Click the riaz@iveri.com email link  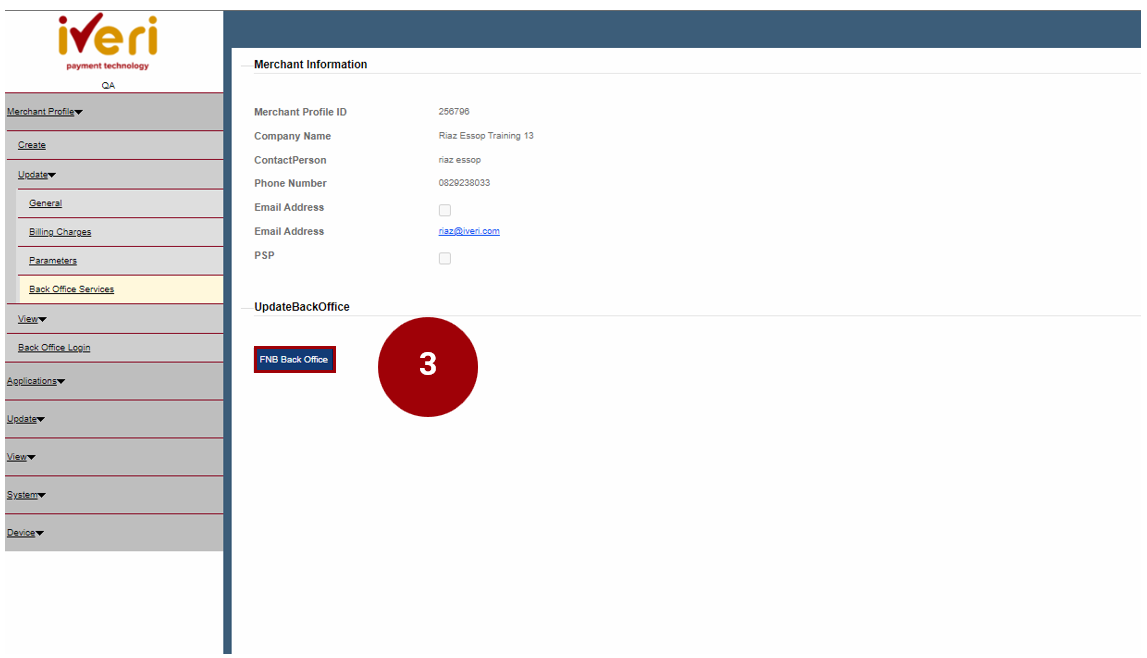tap(469, 231)
